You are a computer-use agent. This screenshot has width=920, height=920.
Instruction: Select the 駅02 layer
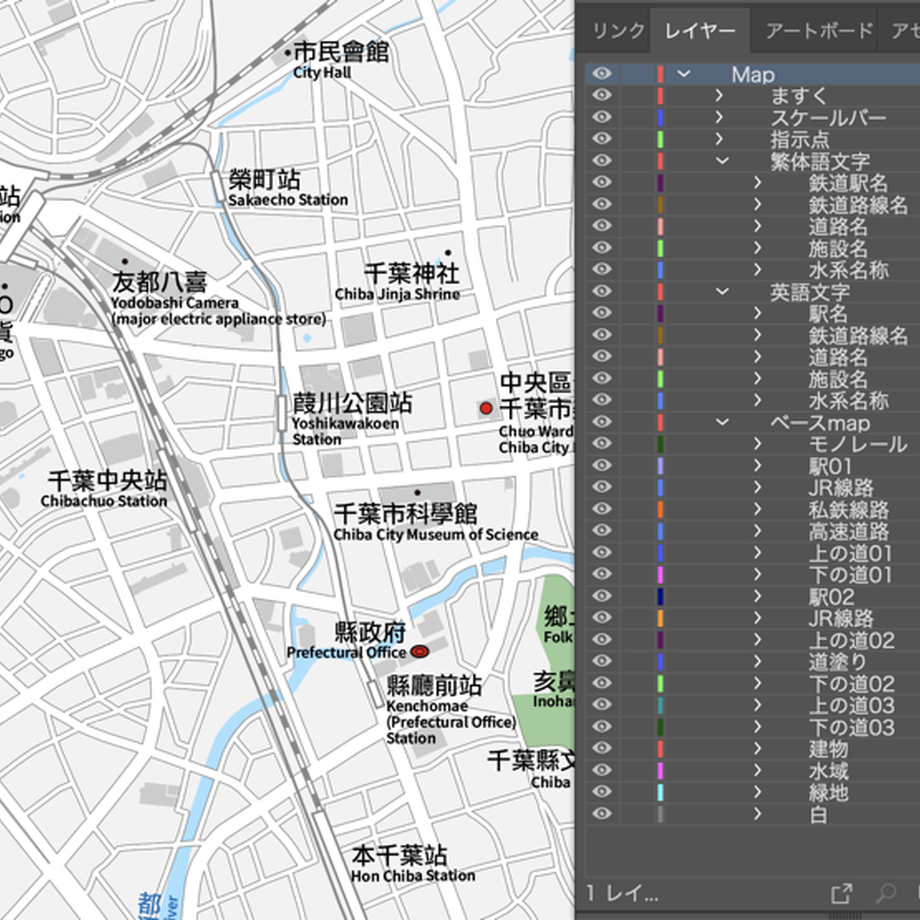(831, 596)
